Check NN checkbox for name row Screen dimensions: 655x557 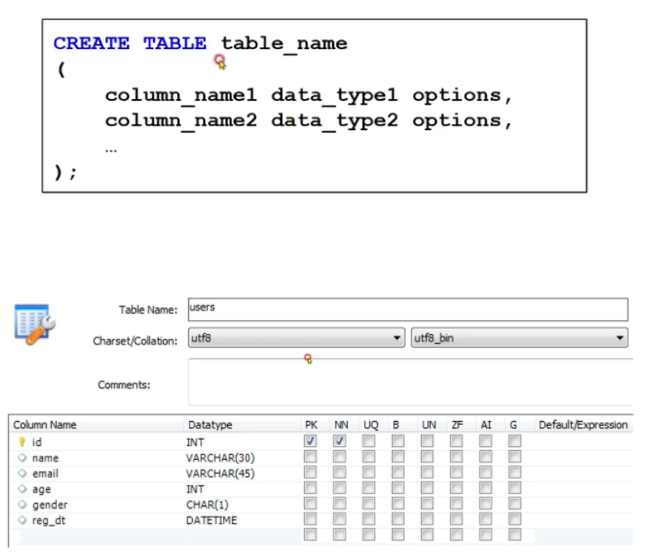tap(340, 457)
